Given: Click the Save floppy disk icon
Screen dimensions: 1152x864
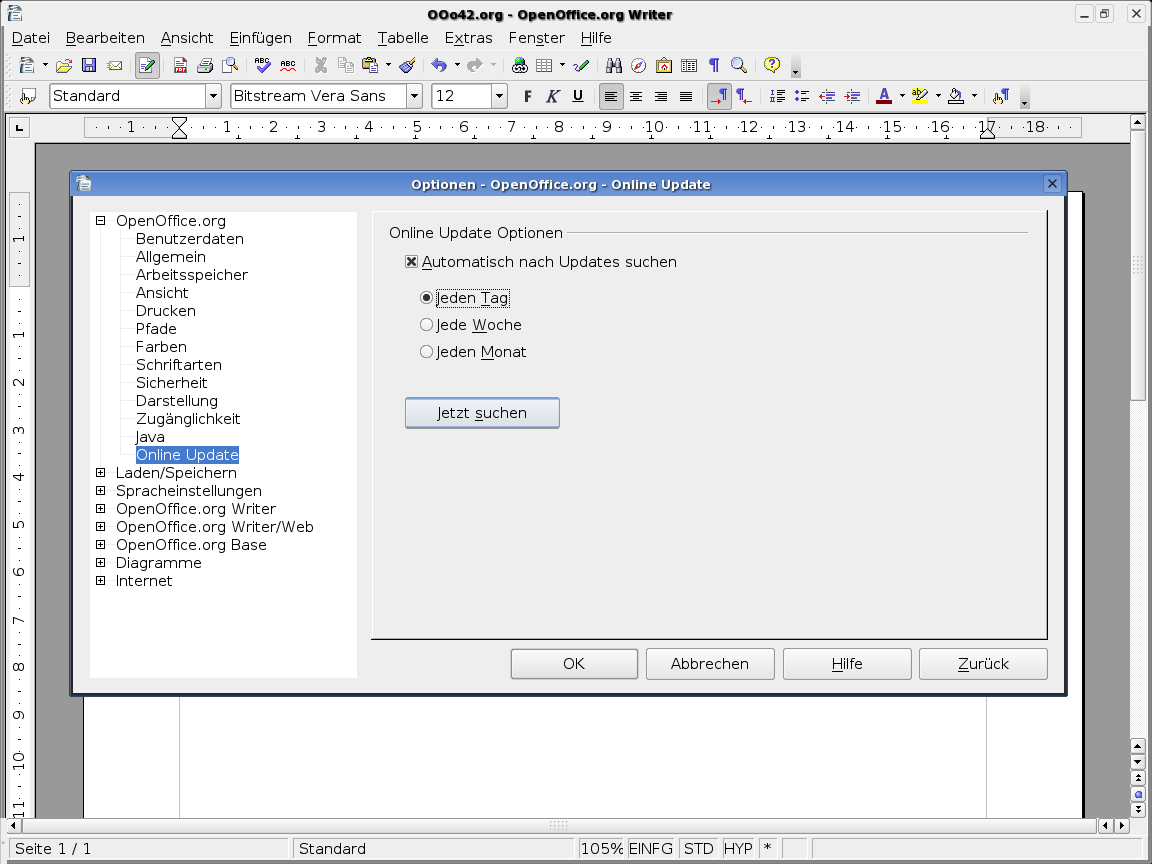Looking at the screenshot, I should (89, 65).
